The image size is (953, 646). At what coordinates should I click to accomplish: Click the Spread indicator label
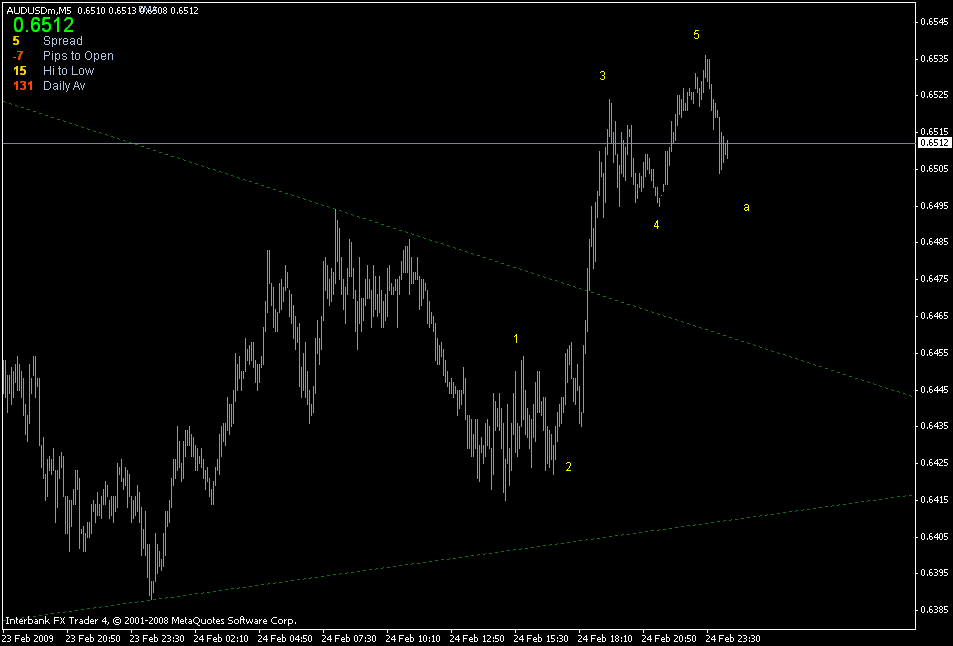[63, 41]
